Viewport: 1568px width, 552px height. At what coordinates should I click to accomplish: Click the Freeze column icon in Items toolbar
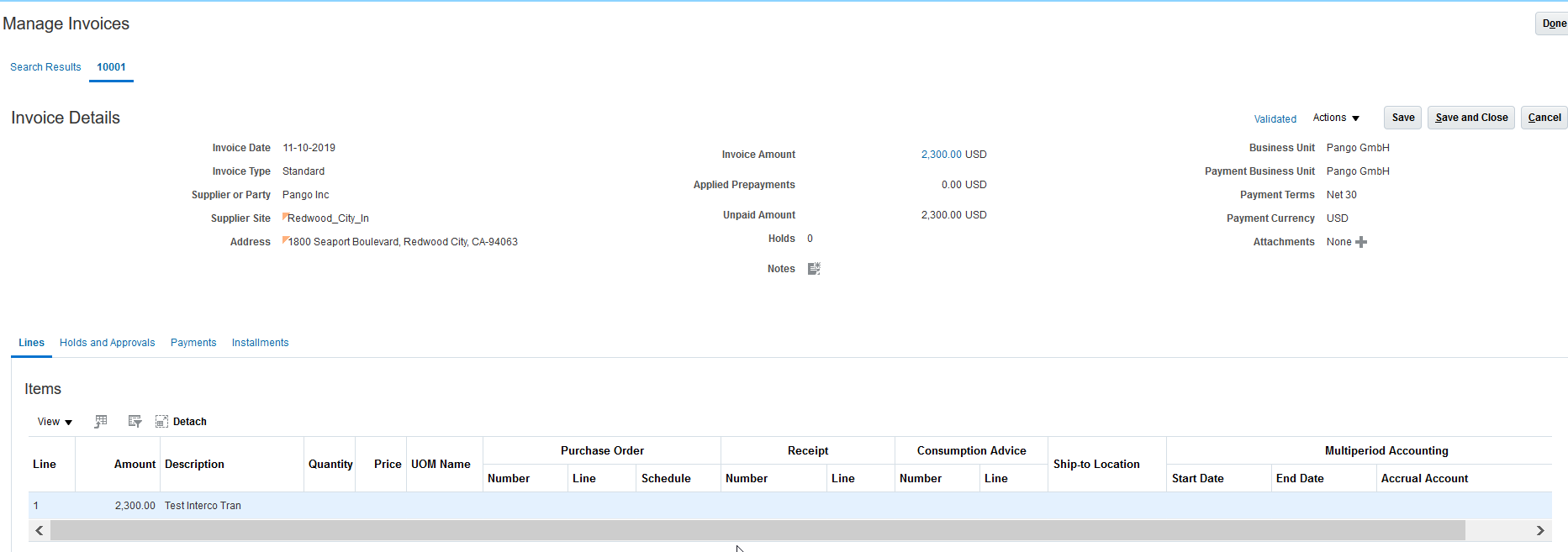[101, 422]
